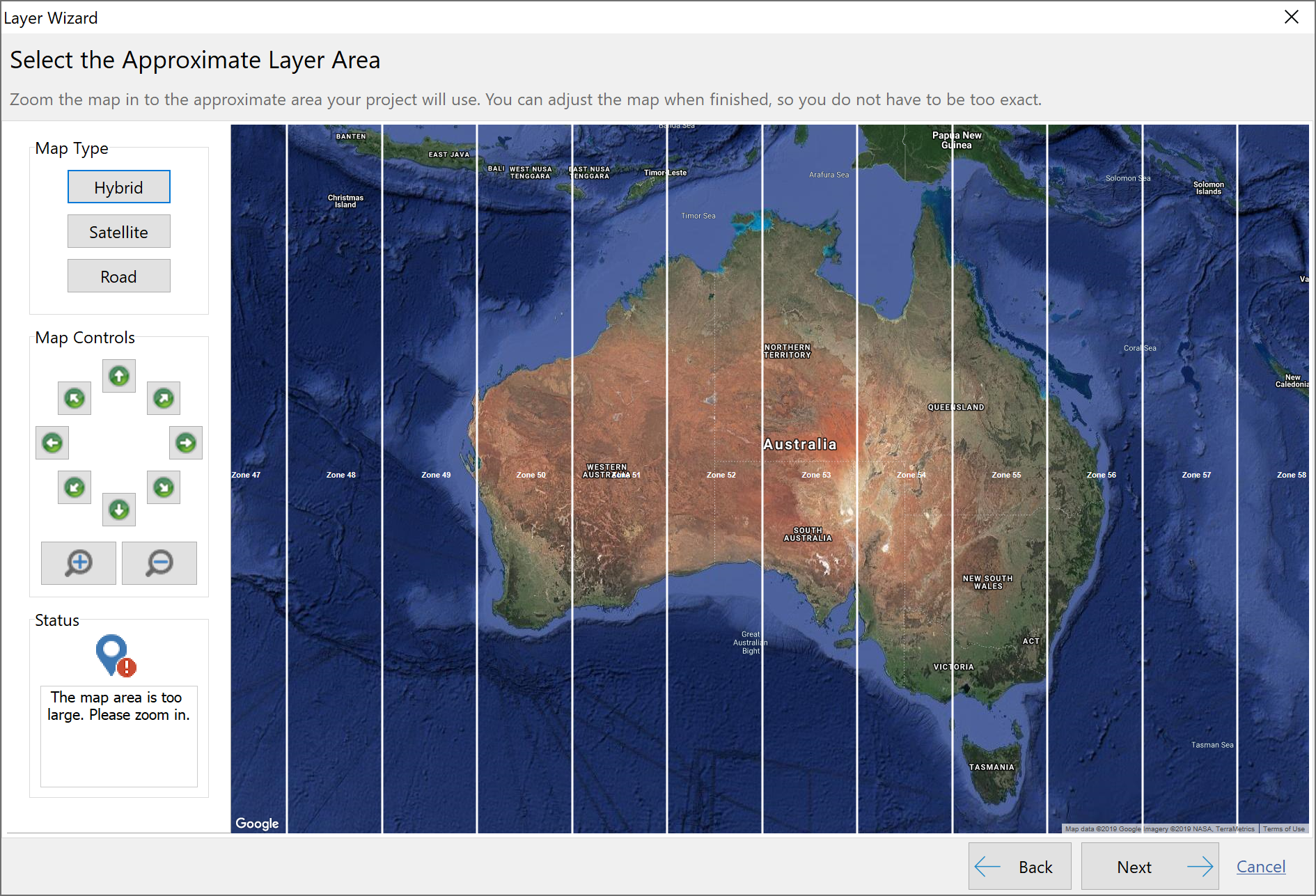
Task: Click the VICTORIA label on the map
Action: click(953, 667)
